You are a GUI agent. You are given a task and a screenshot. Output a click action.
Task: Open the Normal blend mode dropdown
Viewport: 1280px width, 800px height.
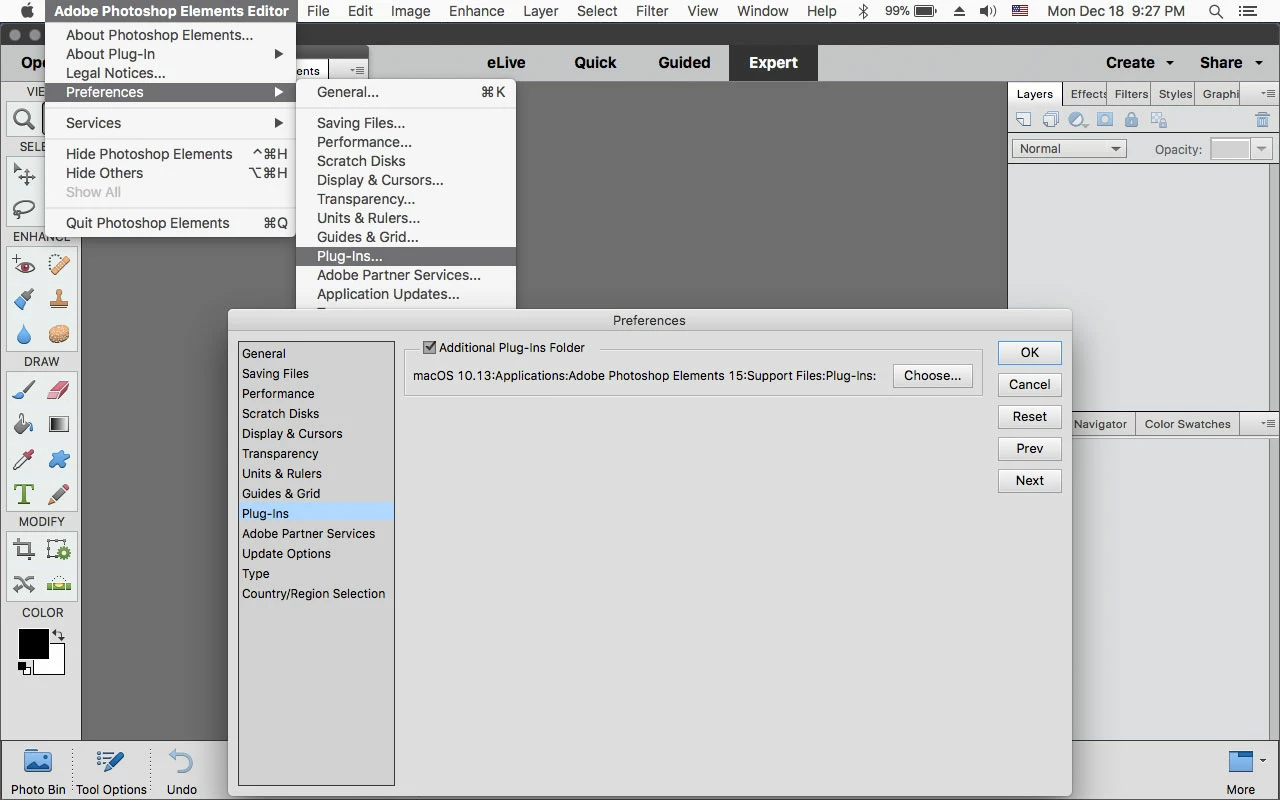click(x=1069, y=149)
